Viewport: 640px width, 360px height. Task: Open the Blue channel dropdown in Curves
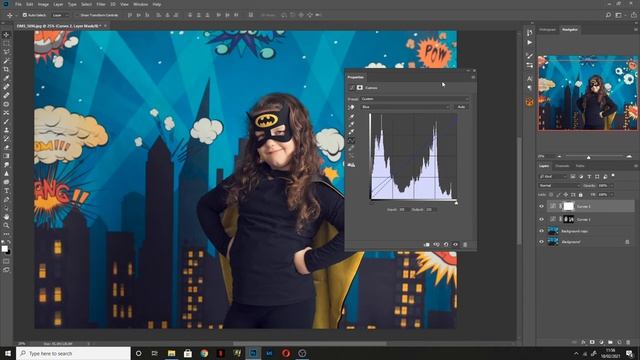coord(405,107)
